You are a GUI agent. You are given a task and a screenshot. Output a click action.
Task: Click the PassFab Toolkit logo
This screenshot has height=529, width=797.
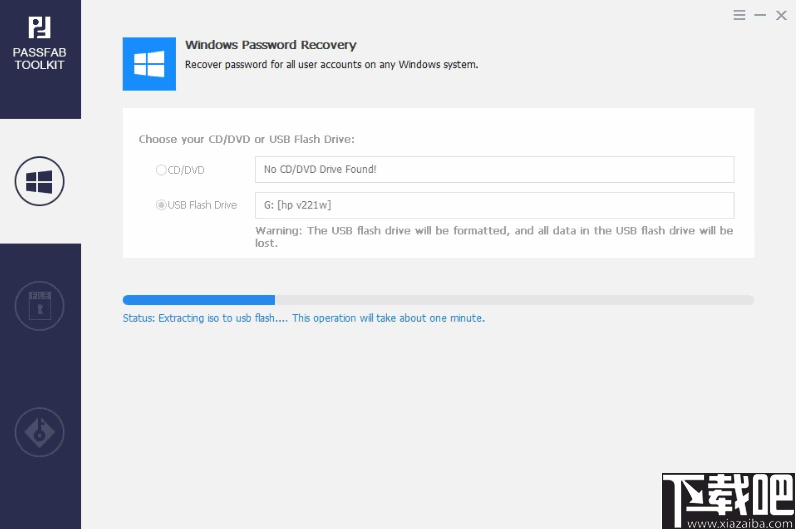click(x=40, y=44)
